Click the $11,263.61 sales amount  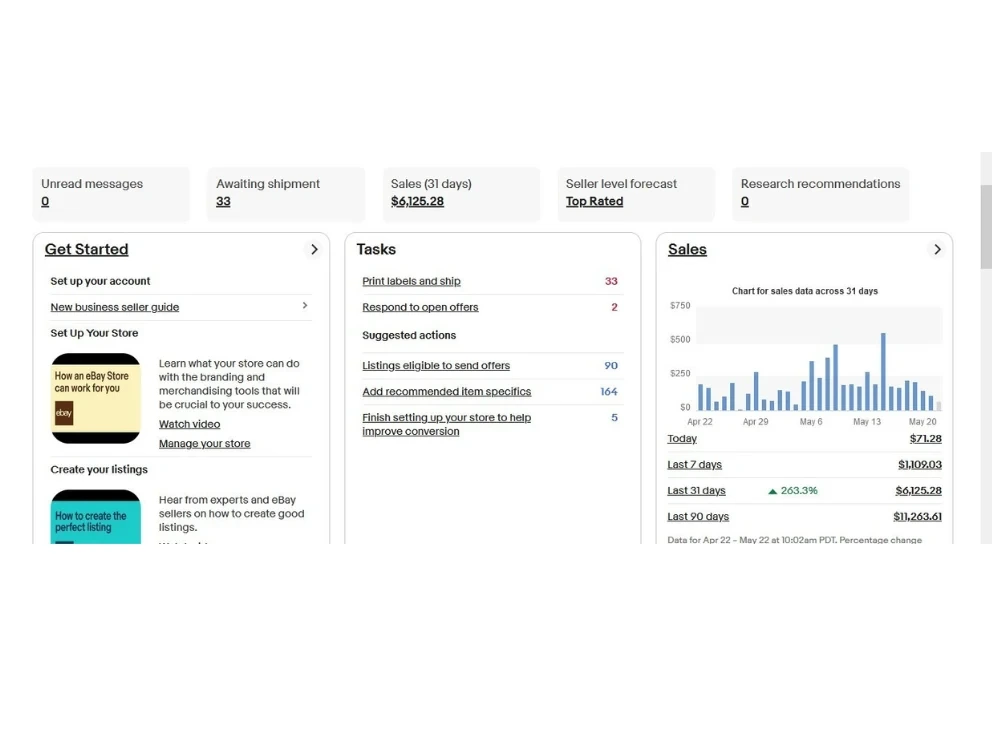917,517
